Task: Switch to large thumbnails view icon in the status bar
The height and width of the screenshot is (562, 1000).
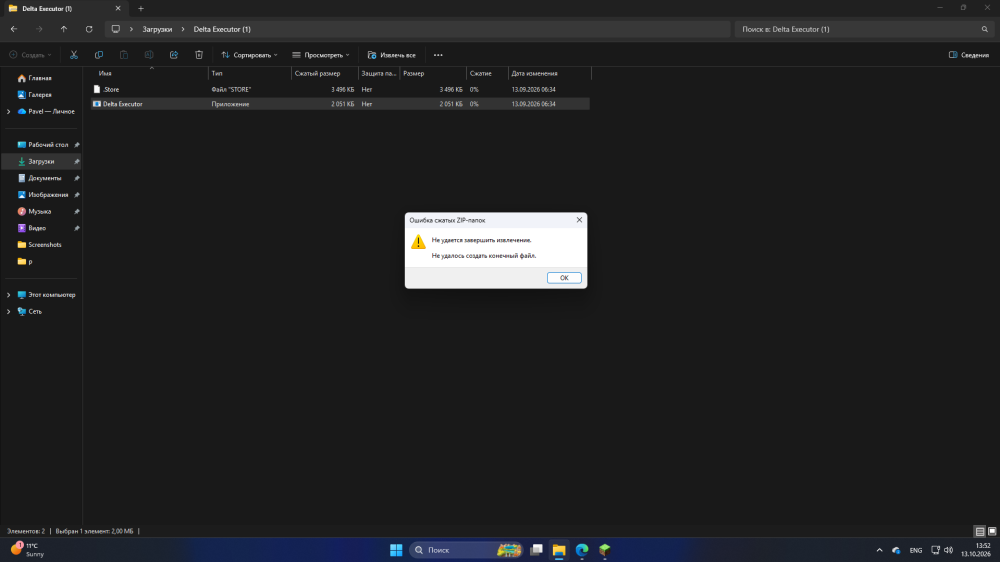Action: tap(992, 531)
